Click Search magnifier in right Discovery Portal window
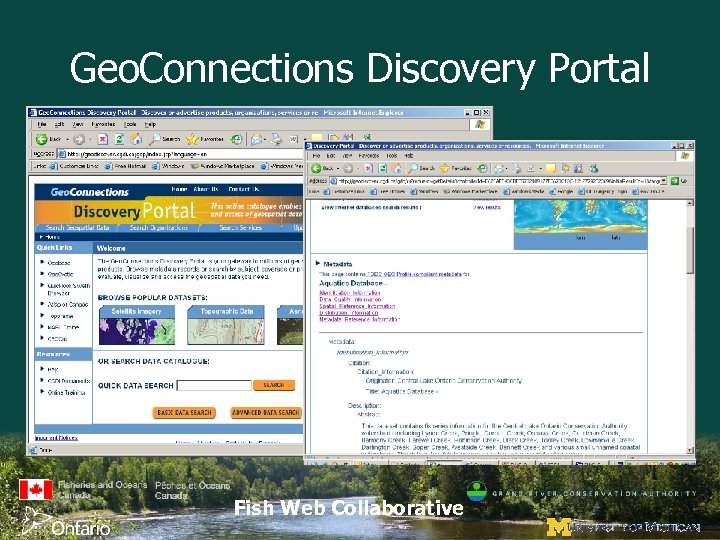Screen dimensions: 720x540 pos(413,168)
